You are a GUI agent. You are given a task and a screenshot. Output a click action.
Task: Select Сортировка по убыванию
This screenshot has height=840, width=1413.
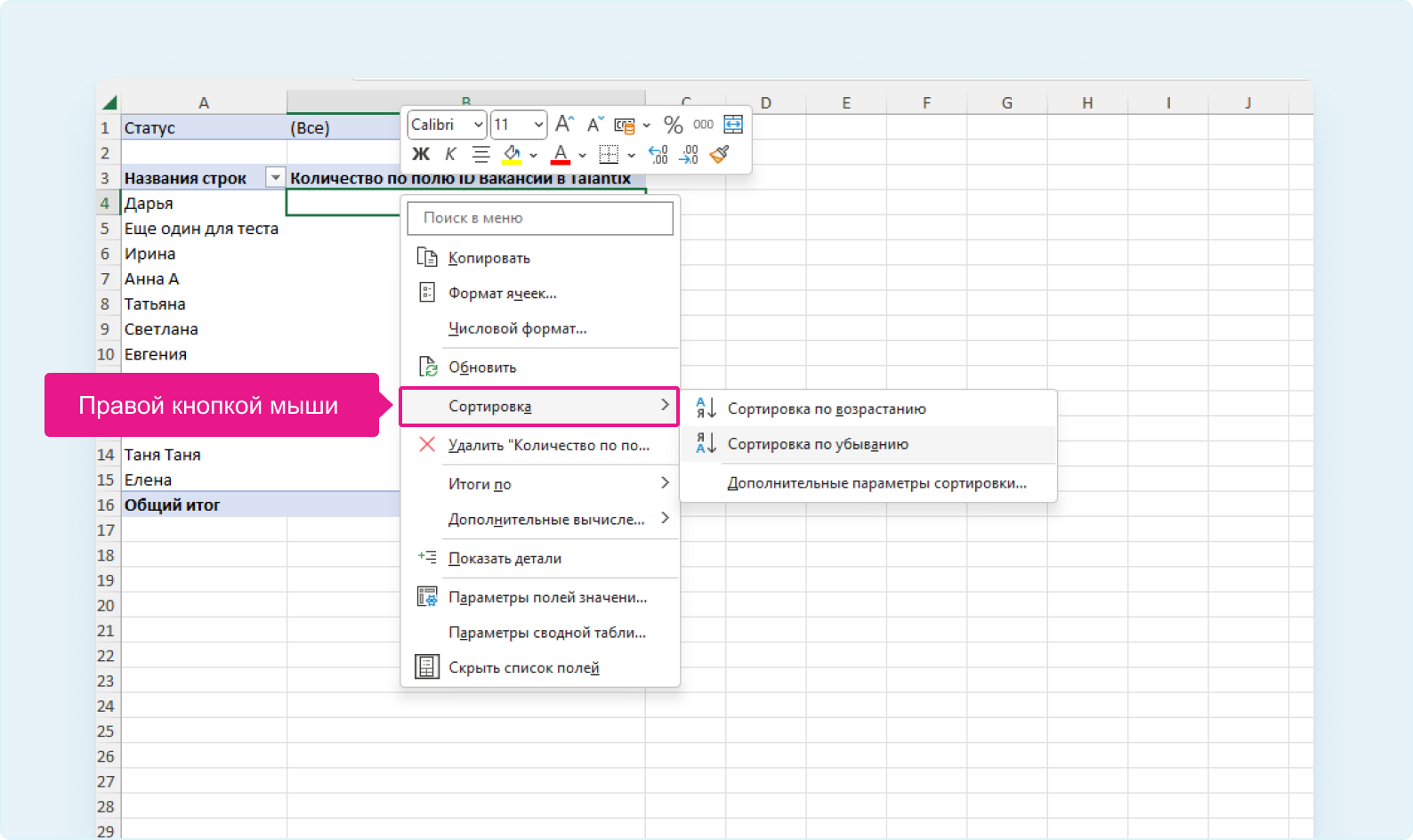[x=817, y=444]
